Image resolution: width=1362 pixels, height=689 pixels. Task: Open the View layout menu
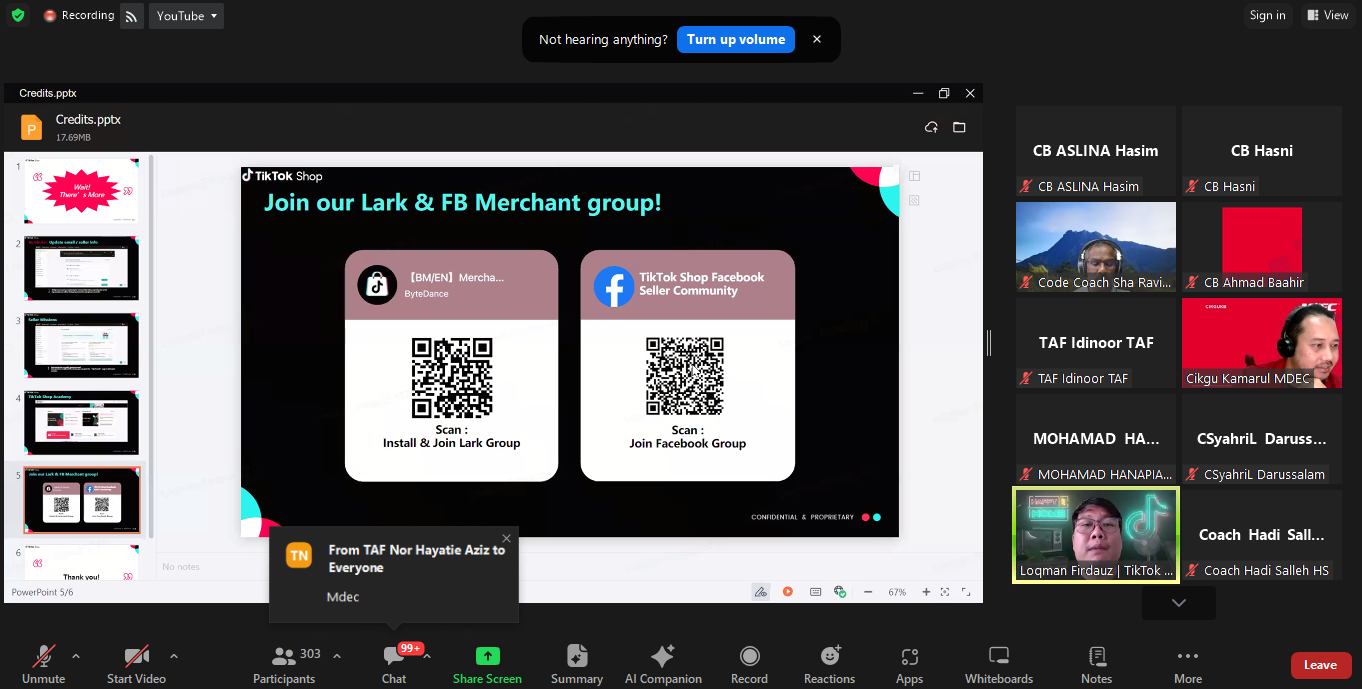click(x=1327, y=15)
